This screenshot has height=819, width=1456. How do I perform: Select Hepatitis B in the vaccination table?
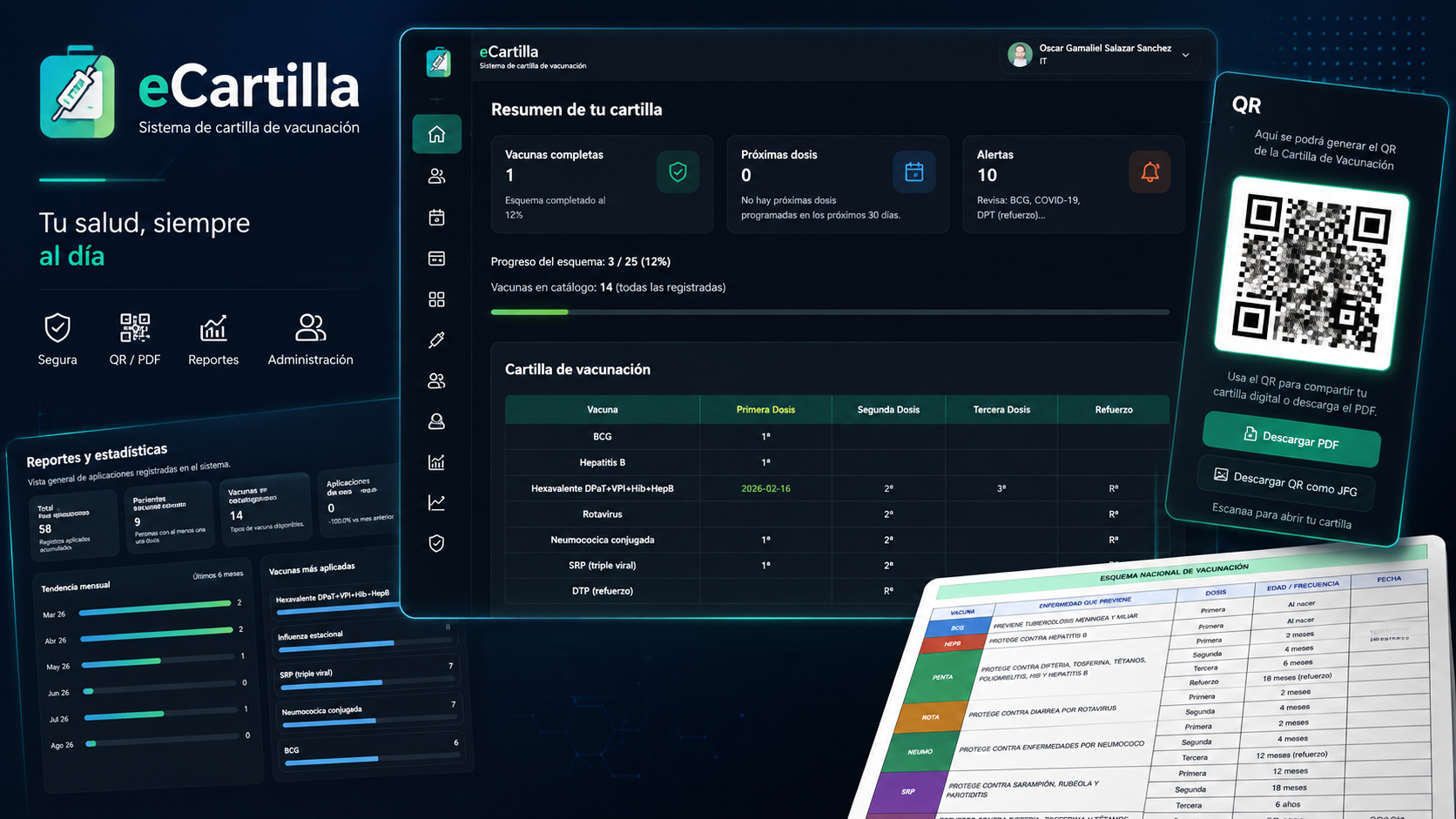(603, 462)
